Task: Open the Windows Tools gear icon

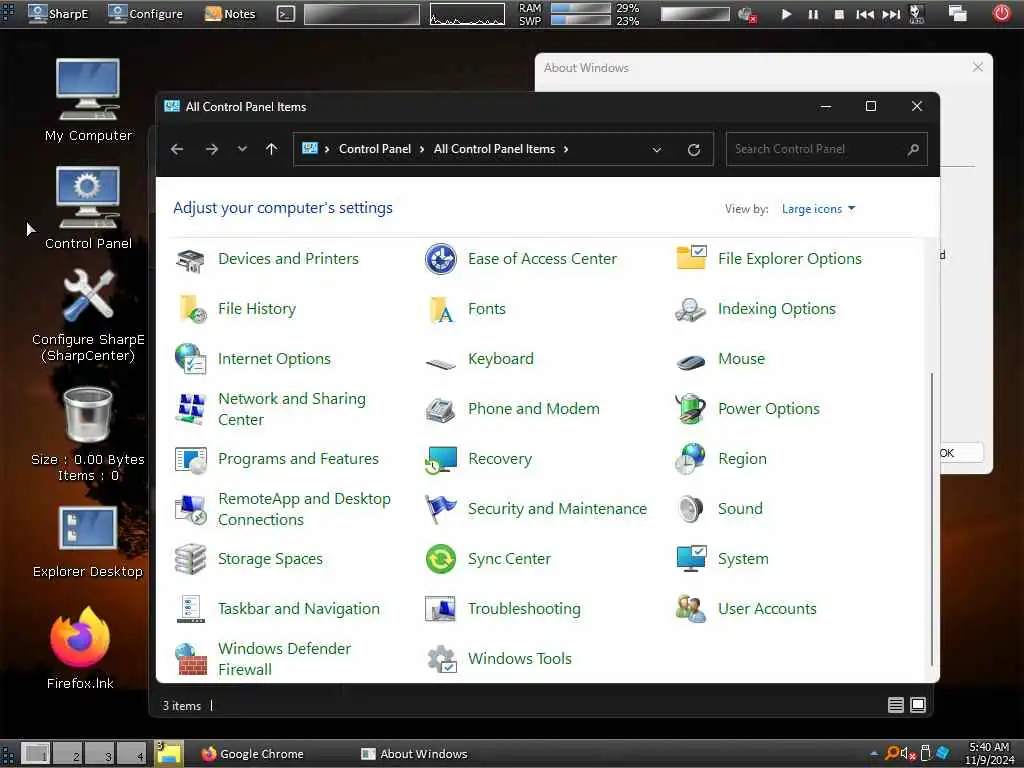Action: point(441,659)
